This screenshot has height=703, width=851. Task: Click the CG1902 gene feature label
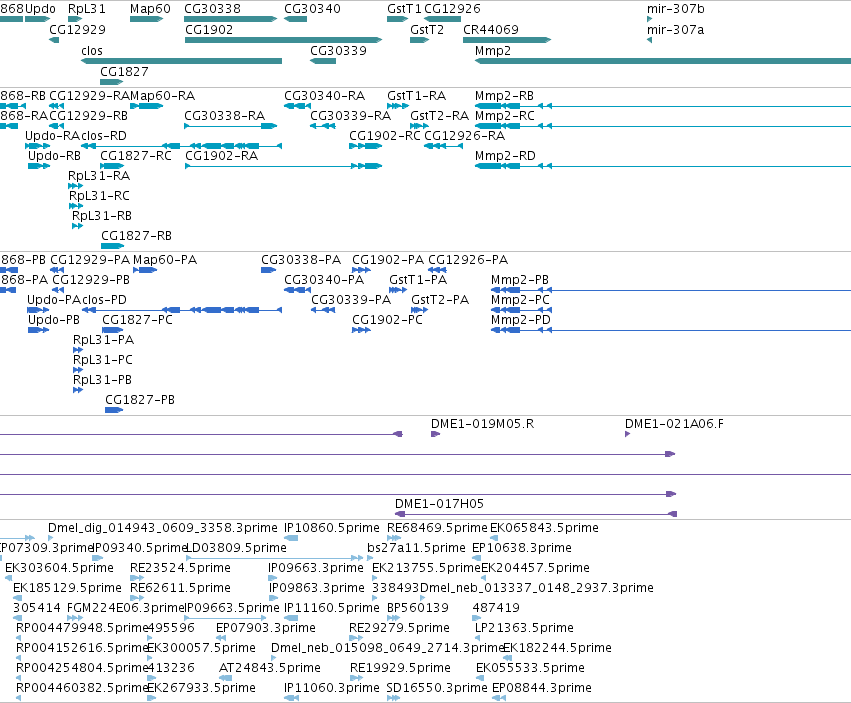(x=209, y=30)
